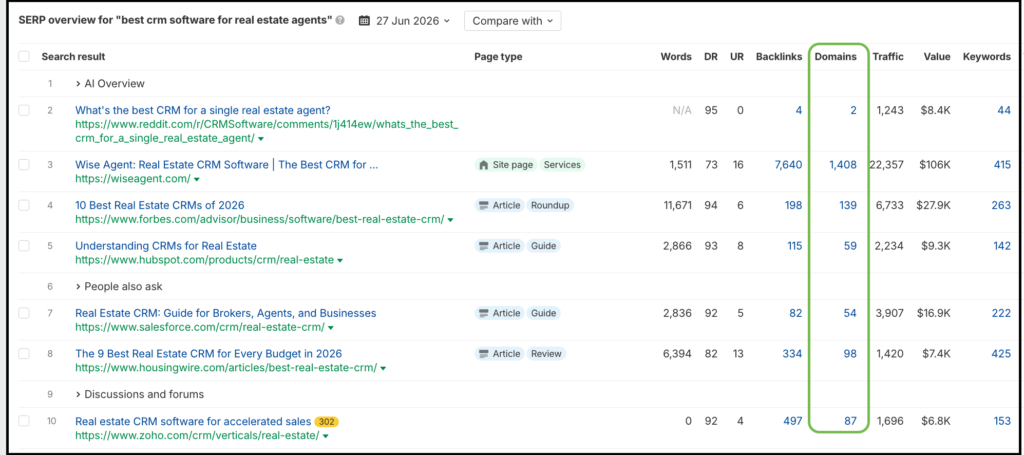Open the dropdown arrow after the Zoho URL

(x=325, y=435)
